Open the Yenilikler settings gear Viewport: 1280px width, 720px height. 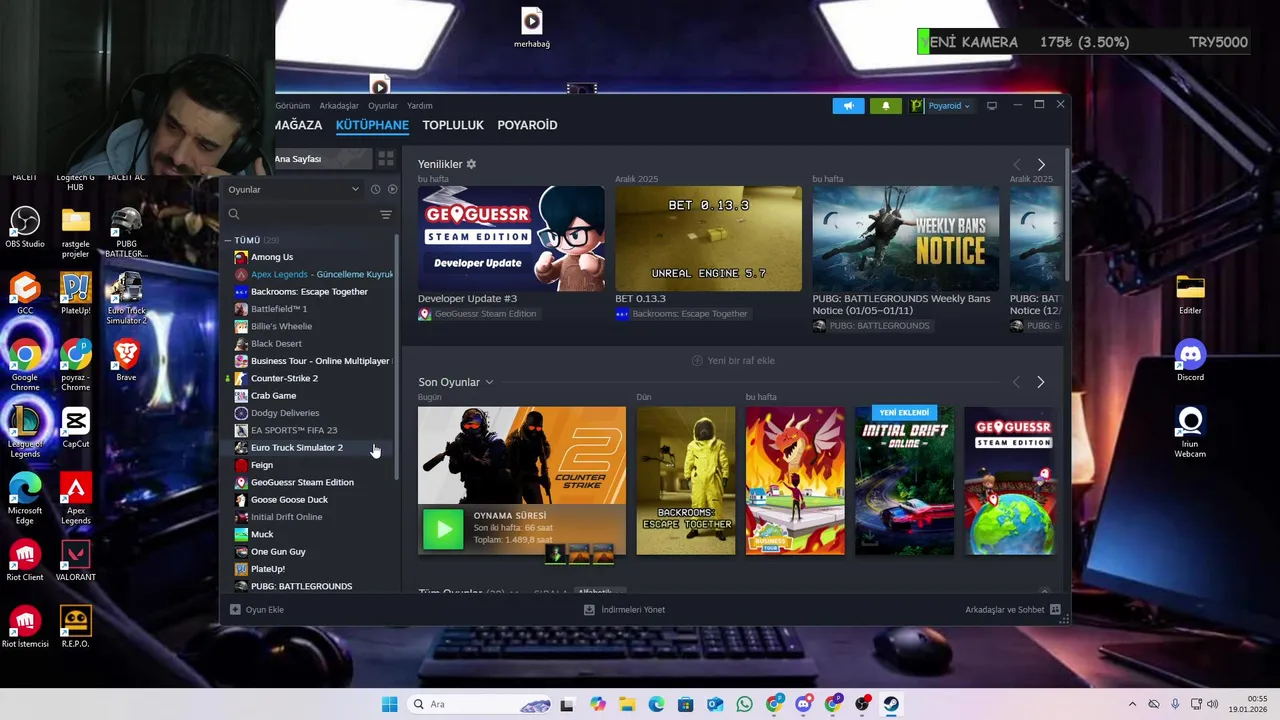point(472,164)
